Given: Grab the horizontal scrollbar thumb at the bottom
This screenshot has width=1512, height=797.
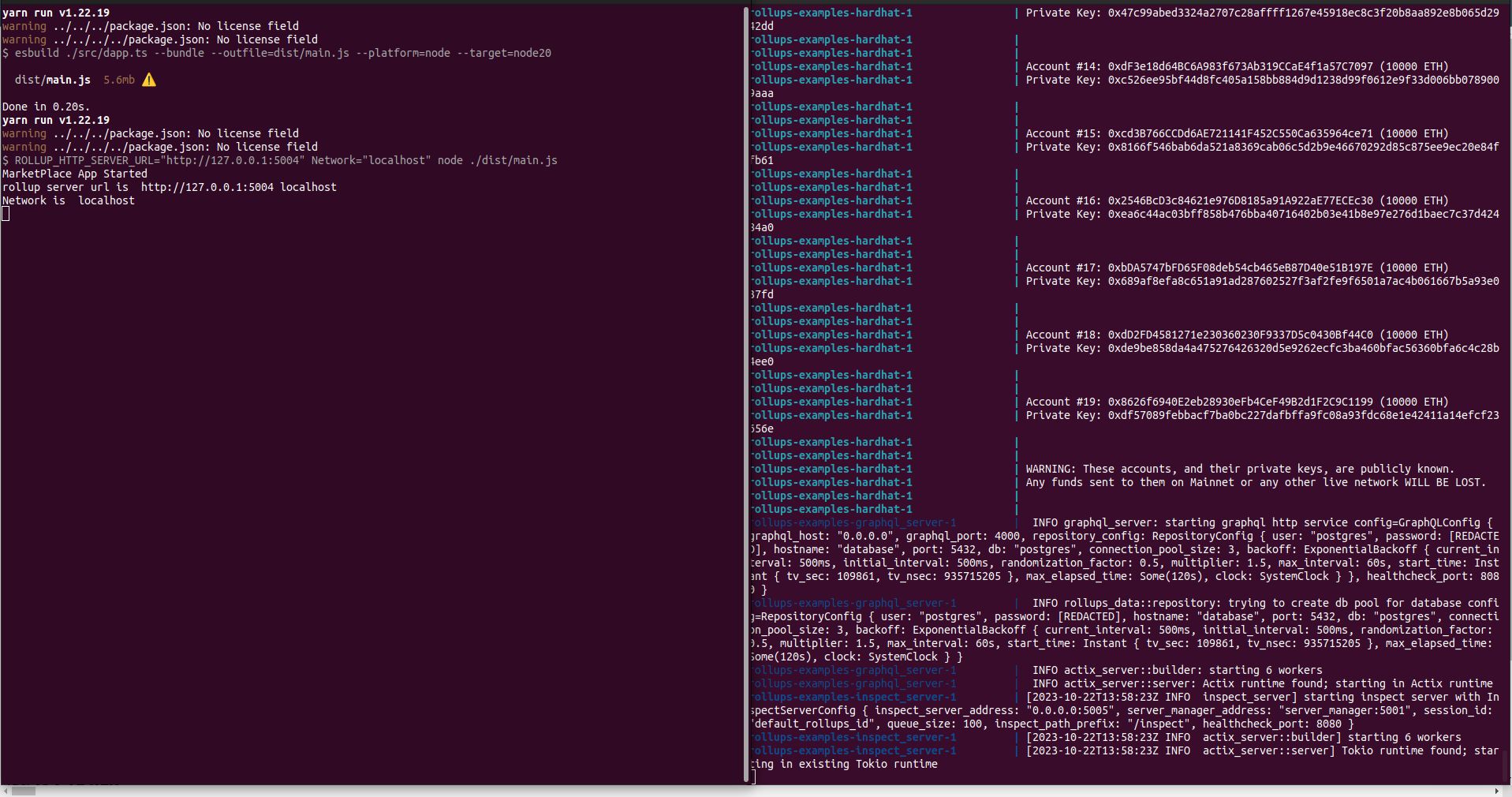Looking at the screenshot, I should click(x=24, y=791).
